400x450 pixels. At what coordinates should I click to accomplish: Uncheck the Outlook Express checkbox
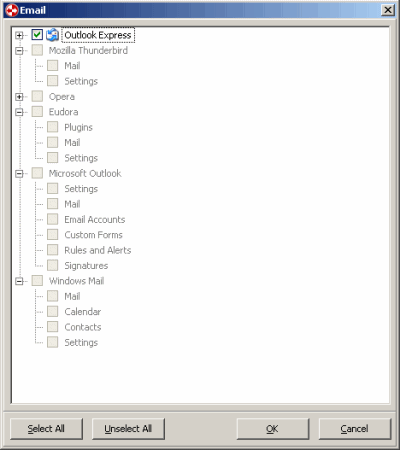point(37,35)
